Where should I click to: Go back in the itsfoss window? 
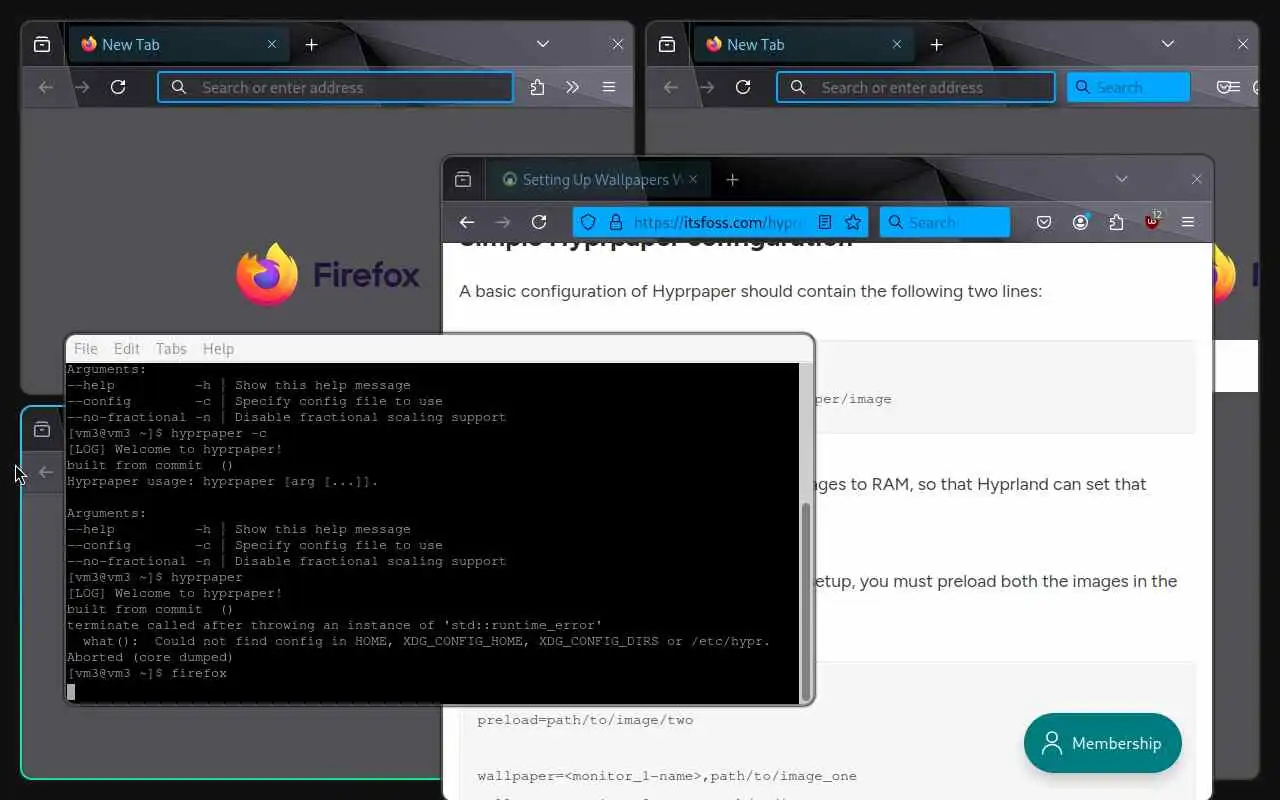point(467,222)
